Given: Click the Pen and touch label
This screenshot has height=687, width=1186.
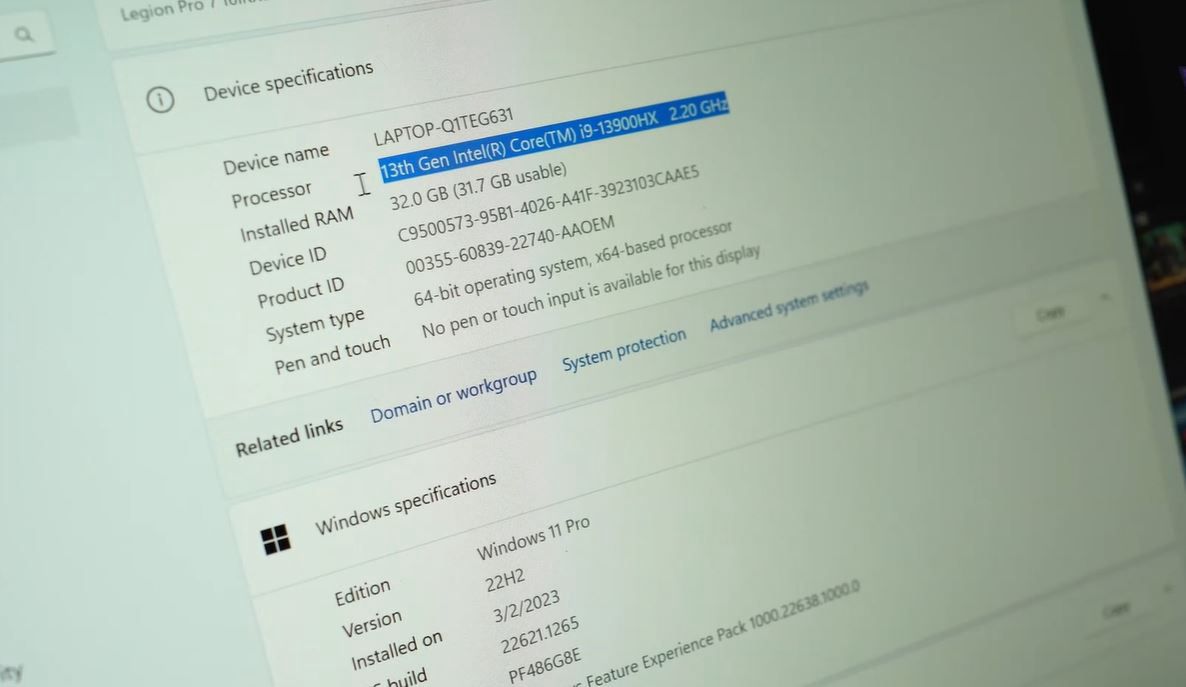Looking at the screenshot, I should tap(332, 355).
